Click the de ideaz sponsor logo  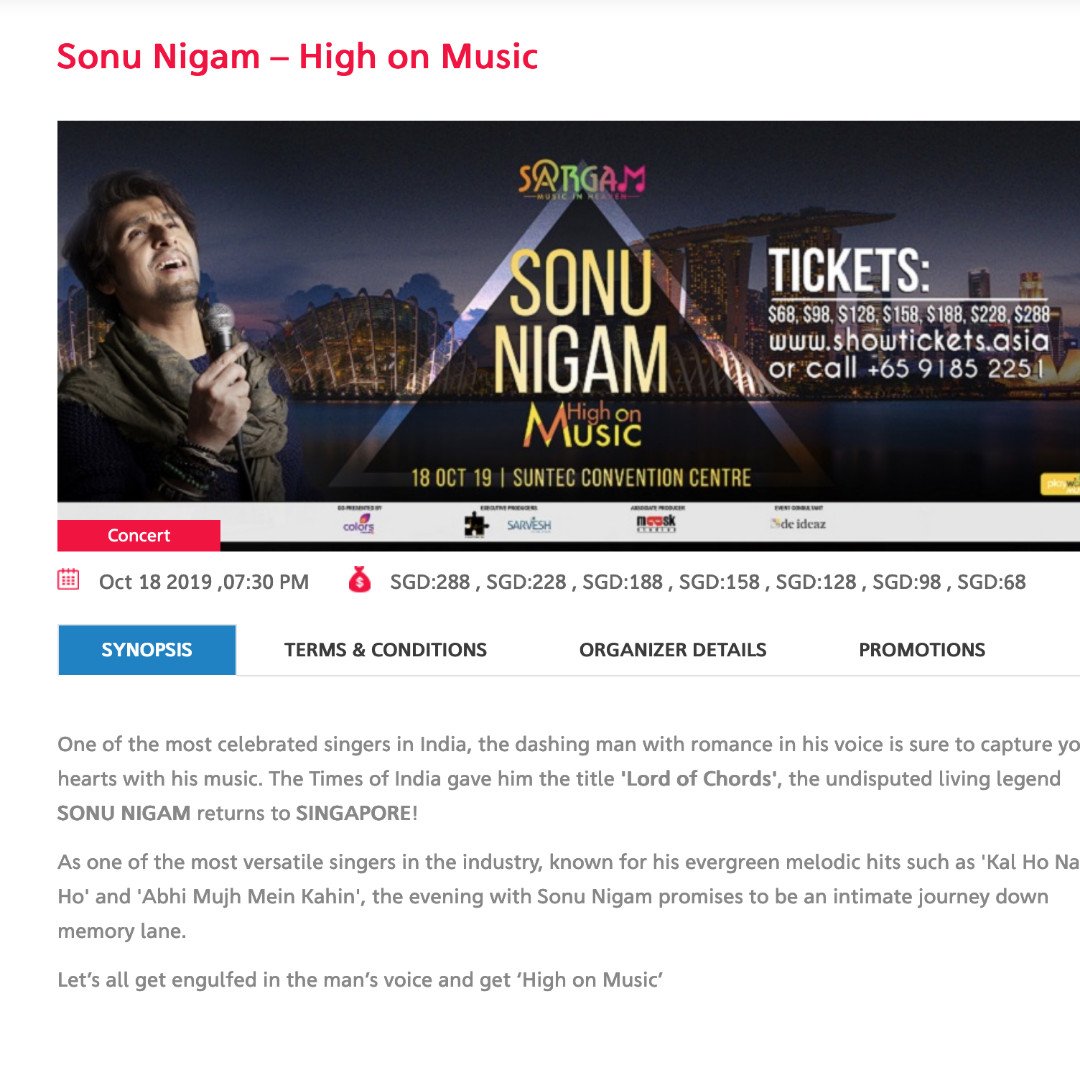click(799, 523)
